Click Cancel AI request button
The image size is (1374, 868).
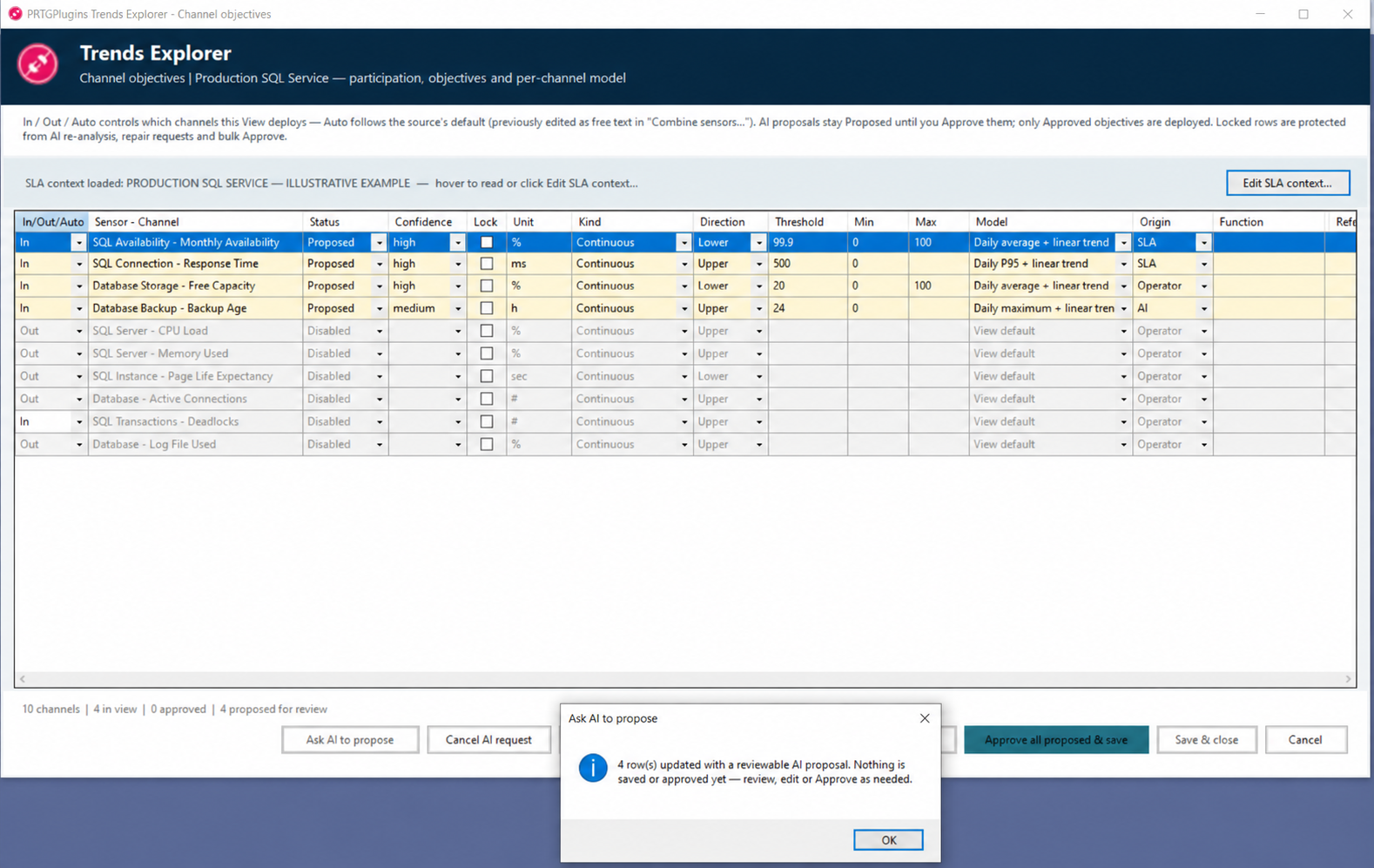488,740
